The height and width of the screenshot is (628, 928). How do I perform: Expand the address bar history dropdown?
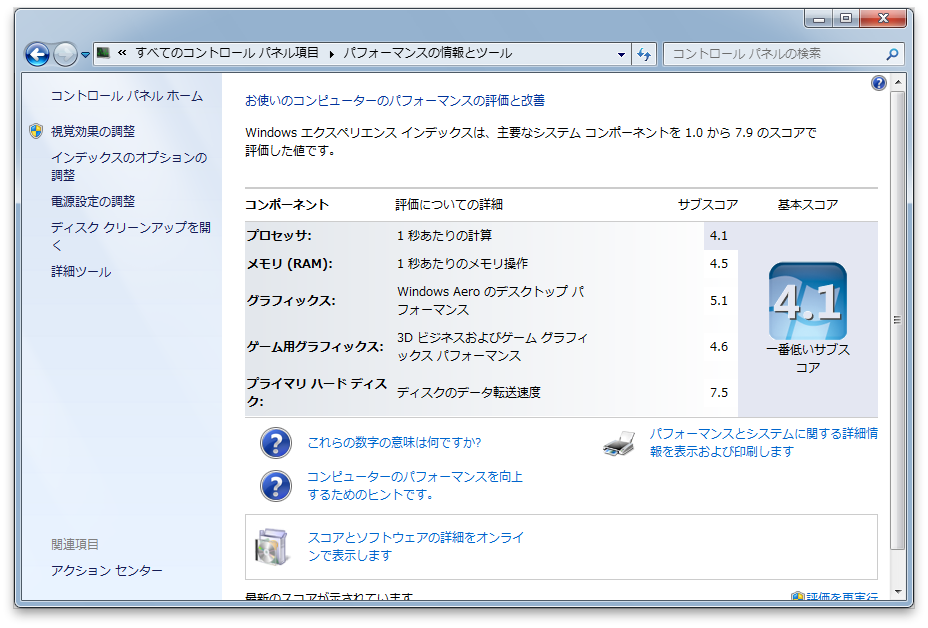pos(621,54)
